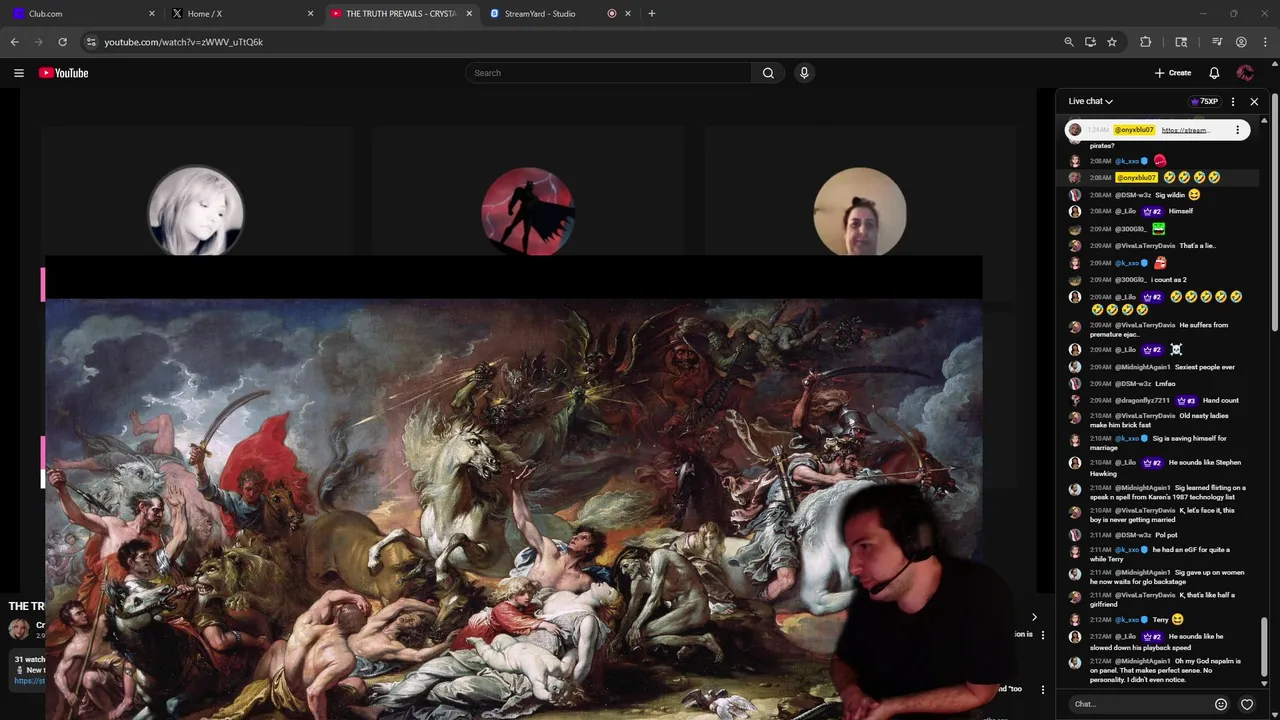
Task: Install app icon in address bar
Action: pos(1090,42)
